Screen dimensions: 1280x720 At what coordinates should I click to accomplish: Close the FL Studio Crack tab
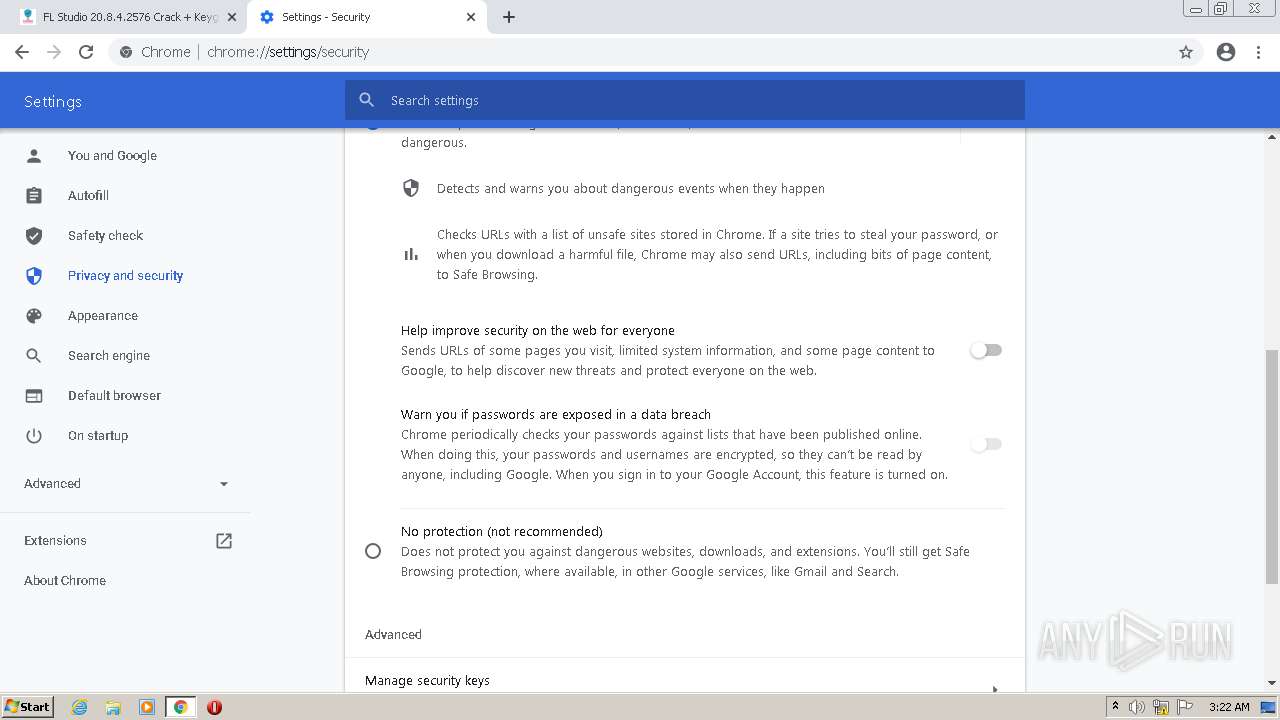coord(231,17)
